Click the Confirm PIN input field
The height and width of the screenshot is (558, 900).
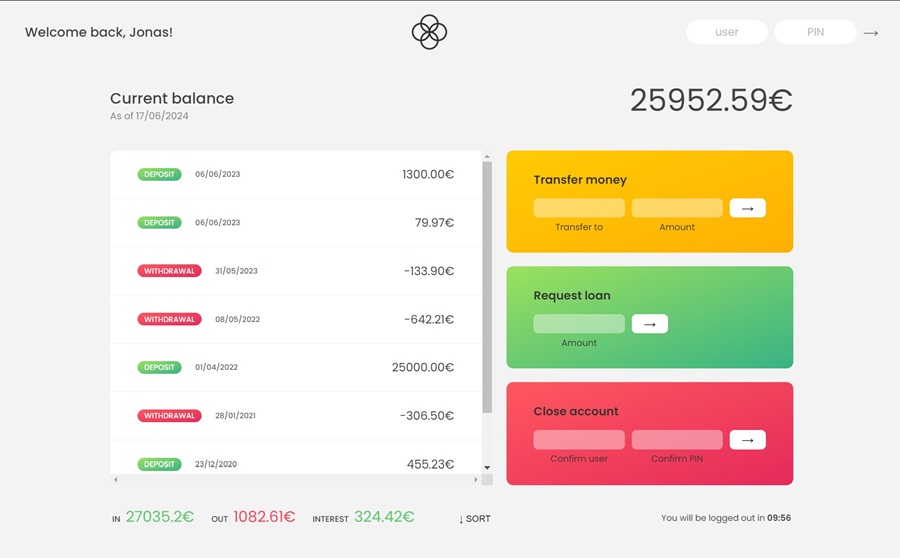pos(677,440)
